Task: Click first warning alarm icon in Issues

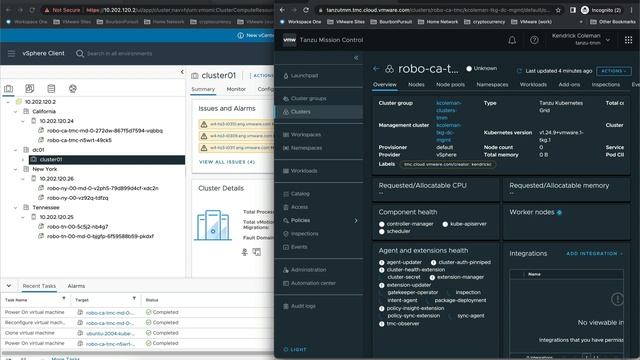Action: tap(203, 124)
